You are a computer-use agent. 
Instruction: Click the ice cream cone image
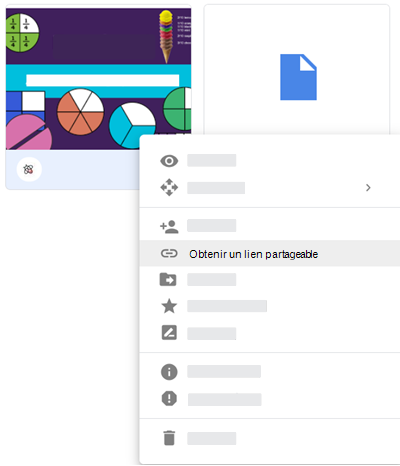[166, 36]
